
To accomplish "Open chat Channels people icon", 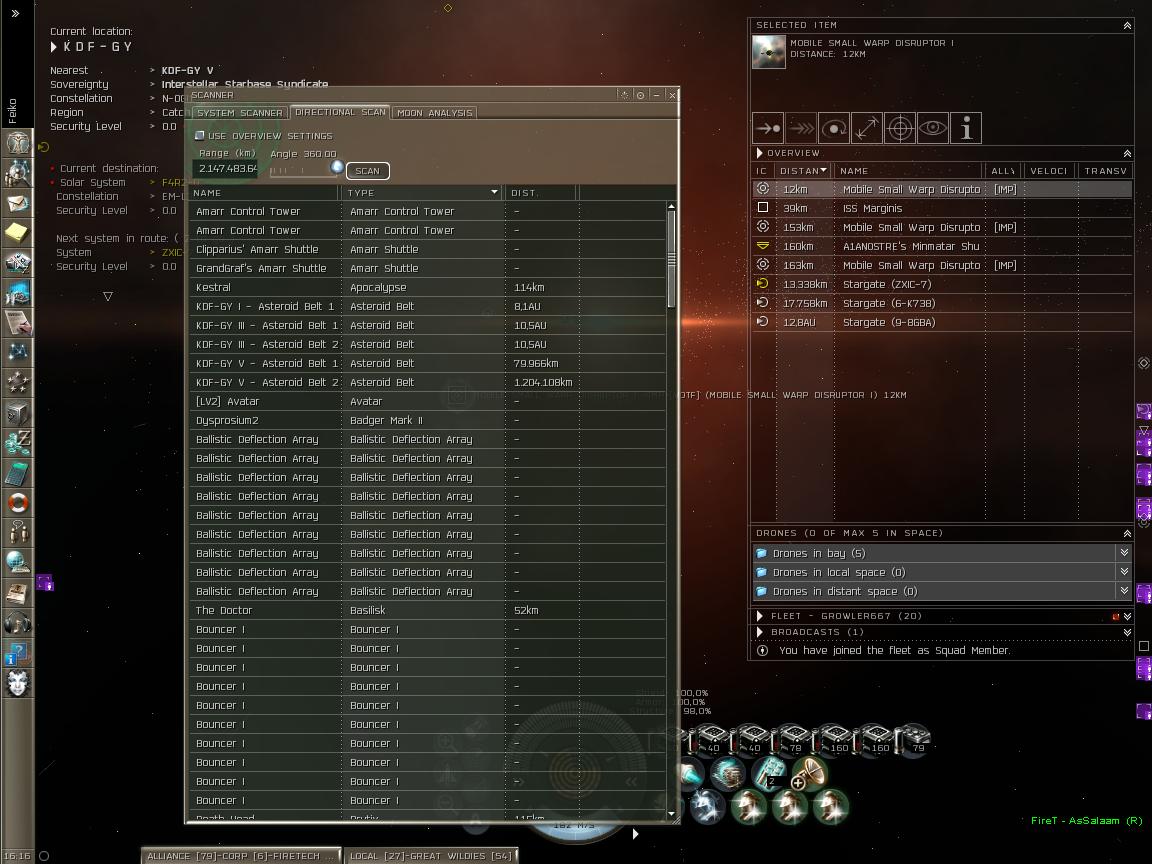I will click(x=17, y=534).
